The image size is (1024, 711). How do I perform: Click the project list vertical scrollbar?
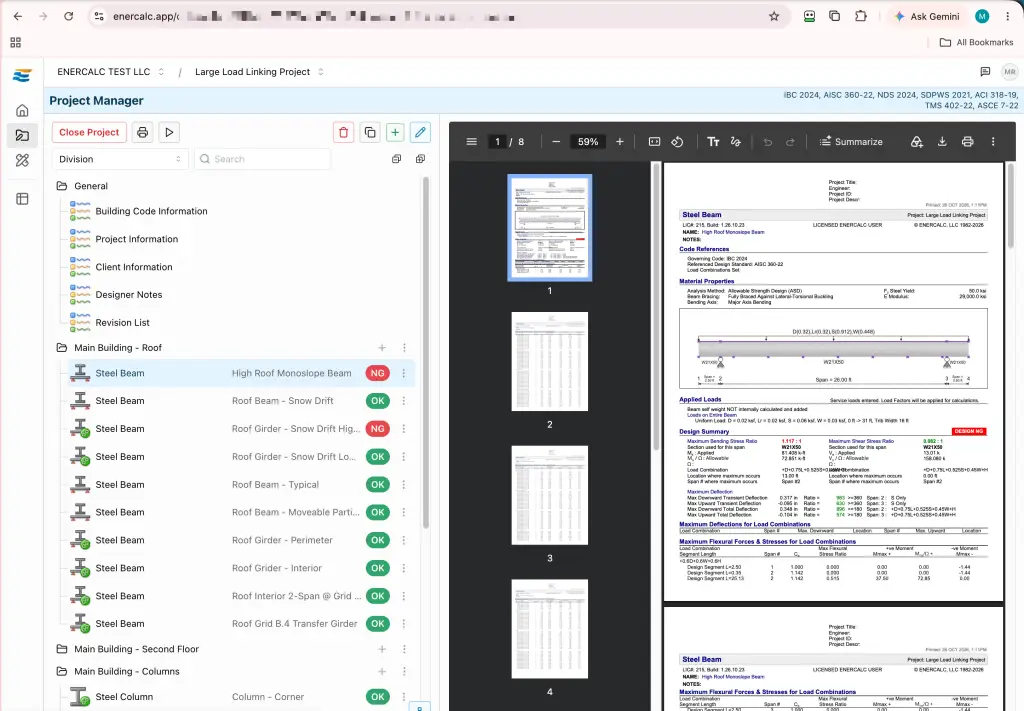coord(426,353)
